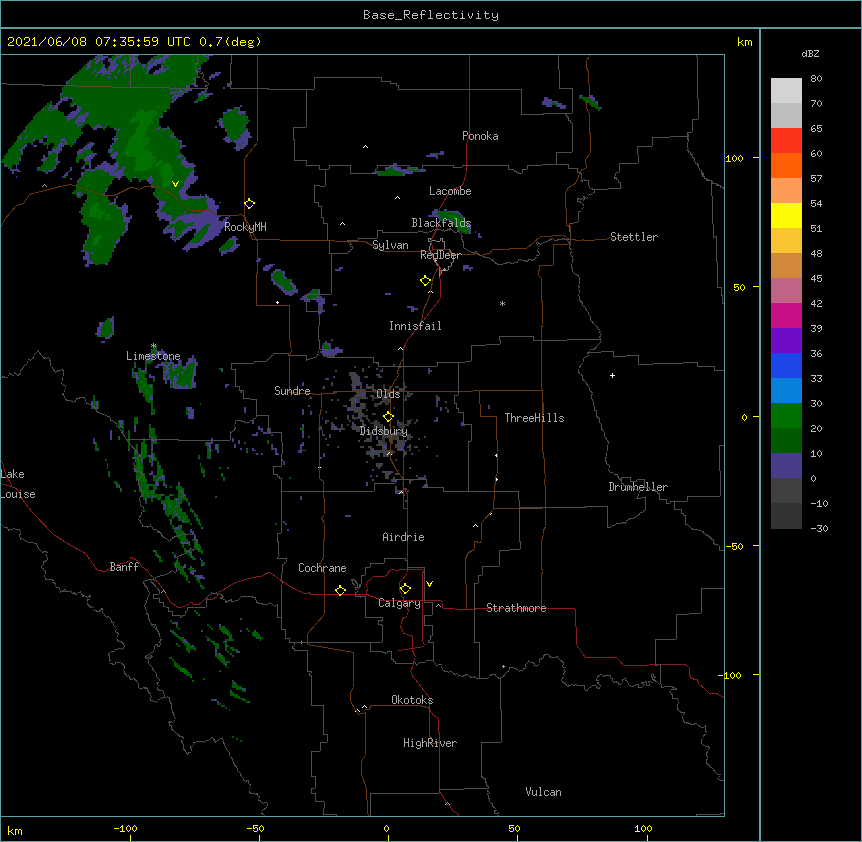Select the HighRiver label

point(430,743)
